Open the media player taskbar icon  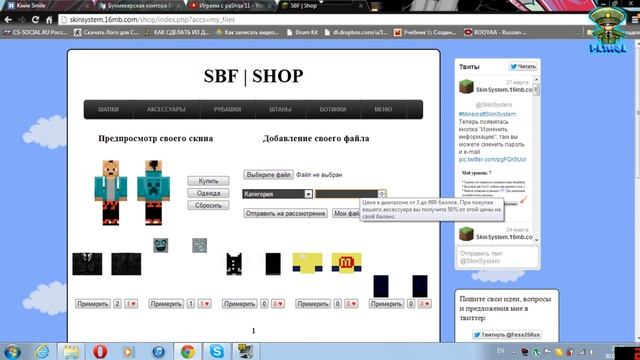pos(129,351)
